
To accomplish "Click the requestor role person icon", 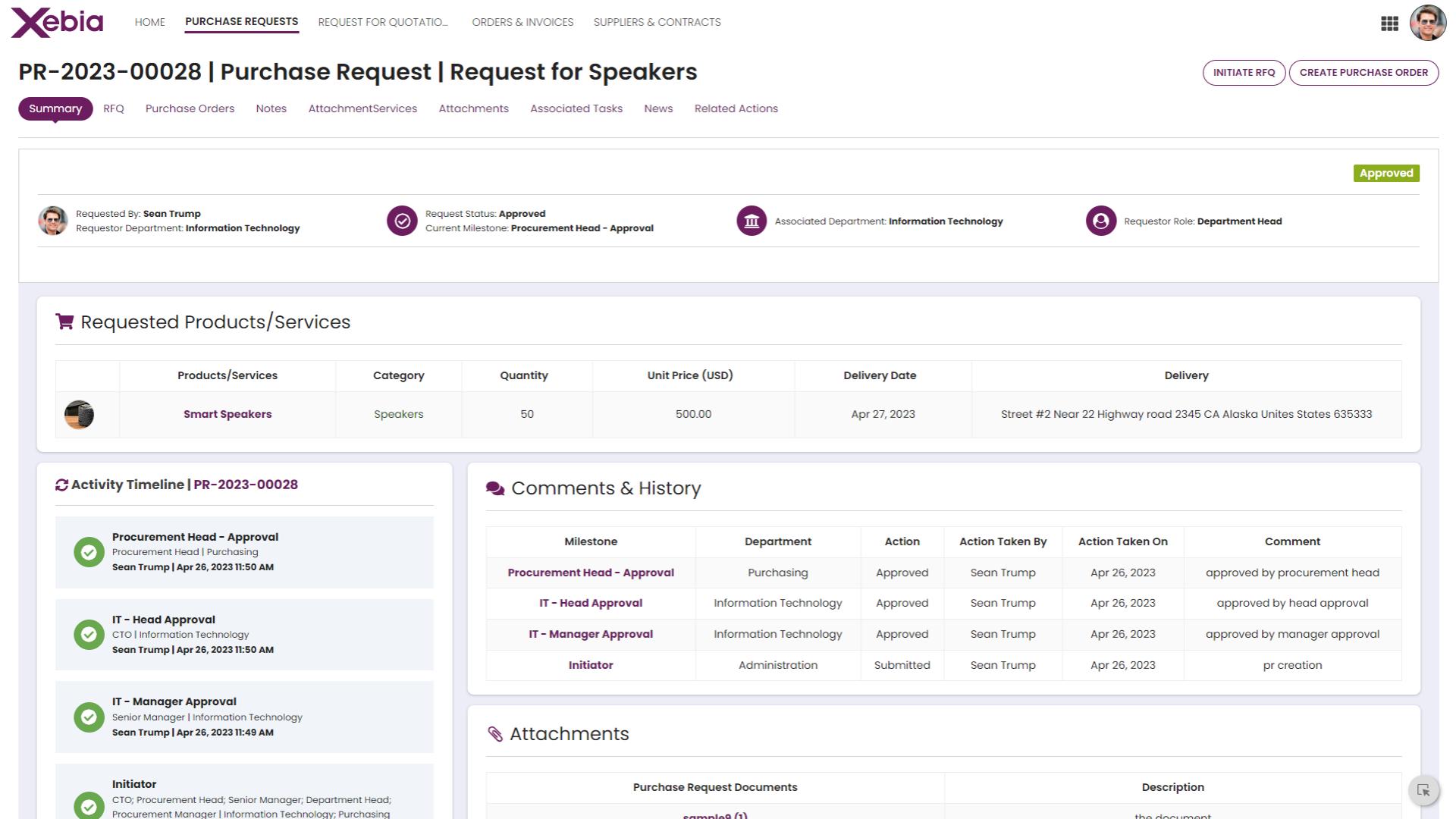I will click(x=1101, y=221).
